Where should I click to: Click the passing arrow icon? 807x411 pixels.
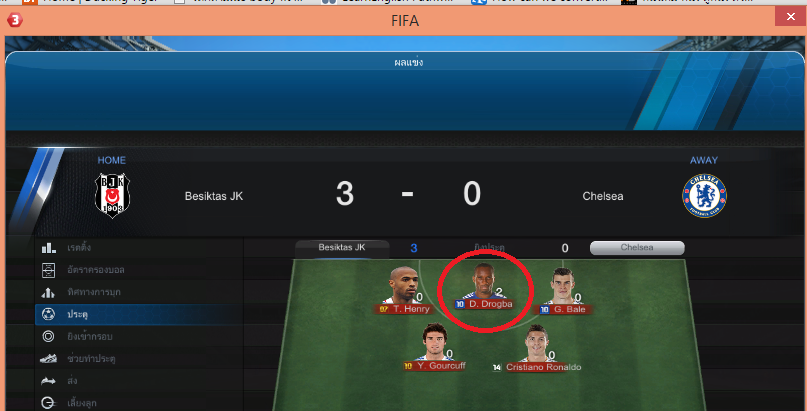tap(48, 381)
